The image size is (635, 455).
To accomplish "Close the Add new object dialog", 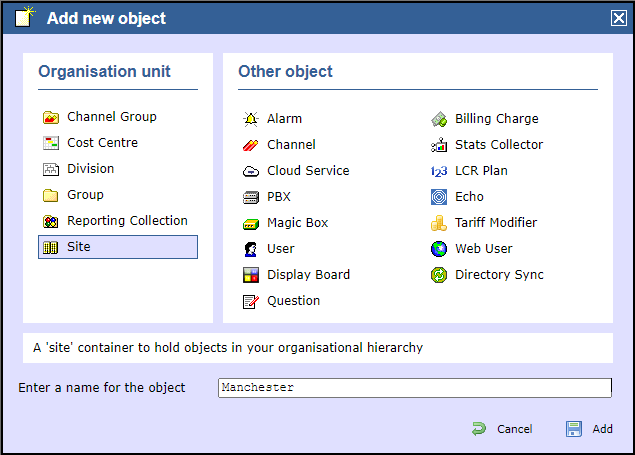I will coord(619,18).
